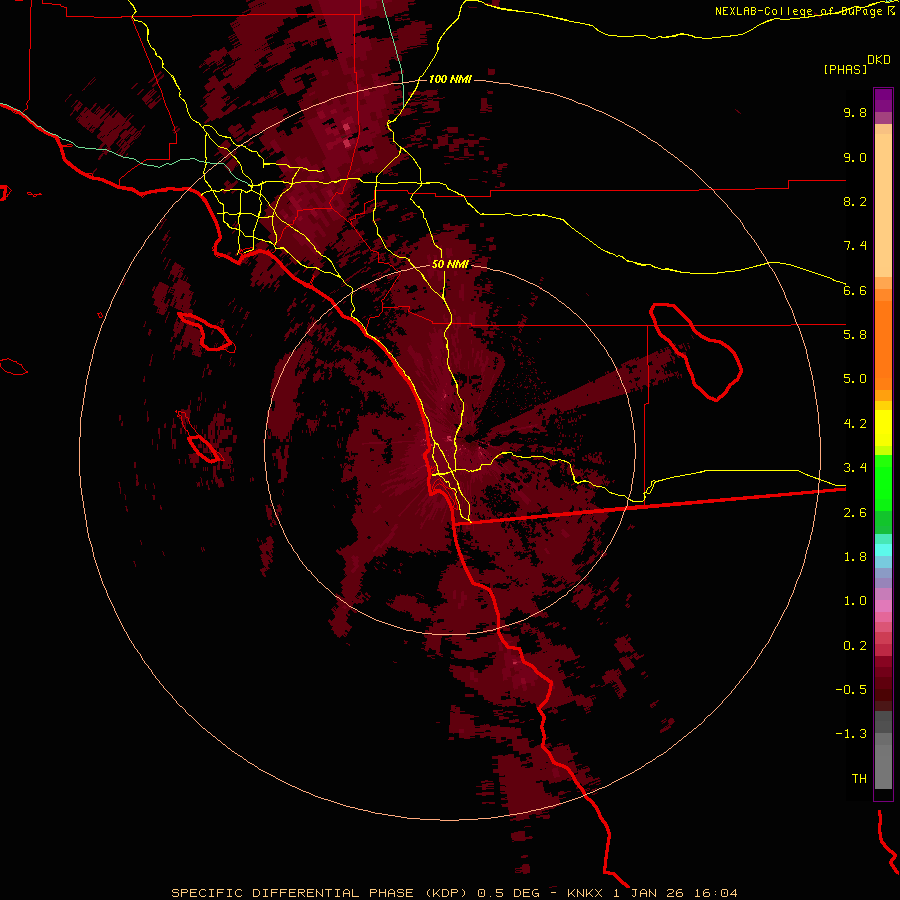Viewport: 900px width, 900px height.
Task: Click the 5.0 value on the legend
Action: [x=855, y=379]
